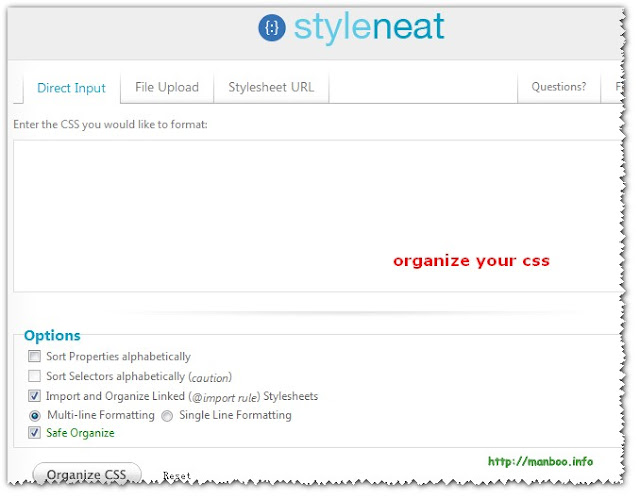Click the styleneat round logo icon
Viewport: 640px width, 499px height.
(272, 27)
